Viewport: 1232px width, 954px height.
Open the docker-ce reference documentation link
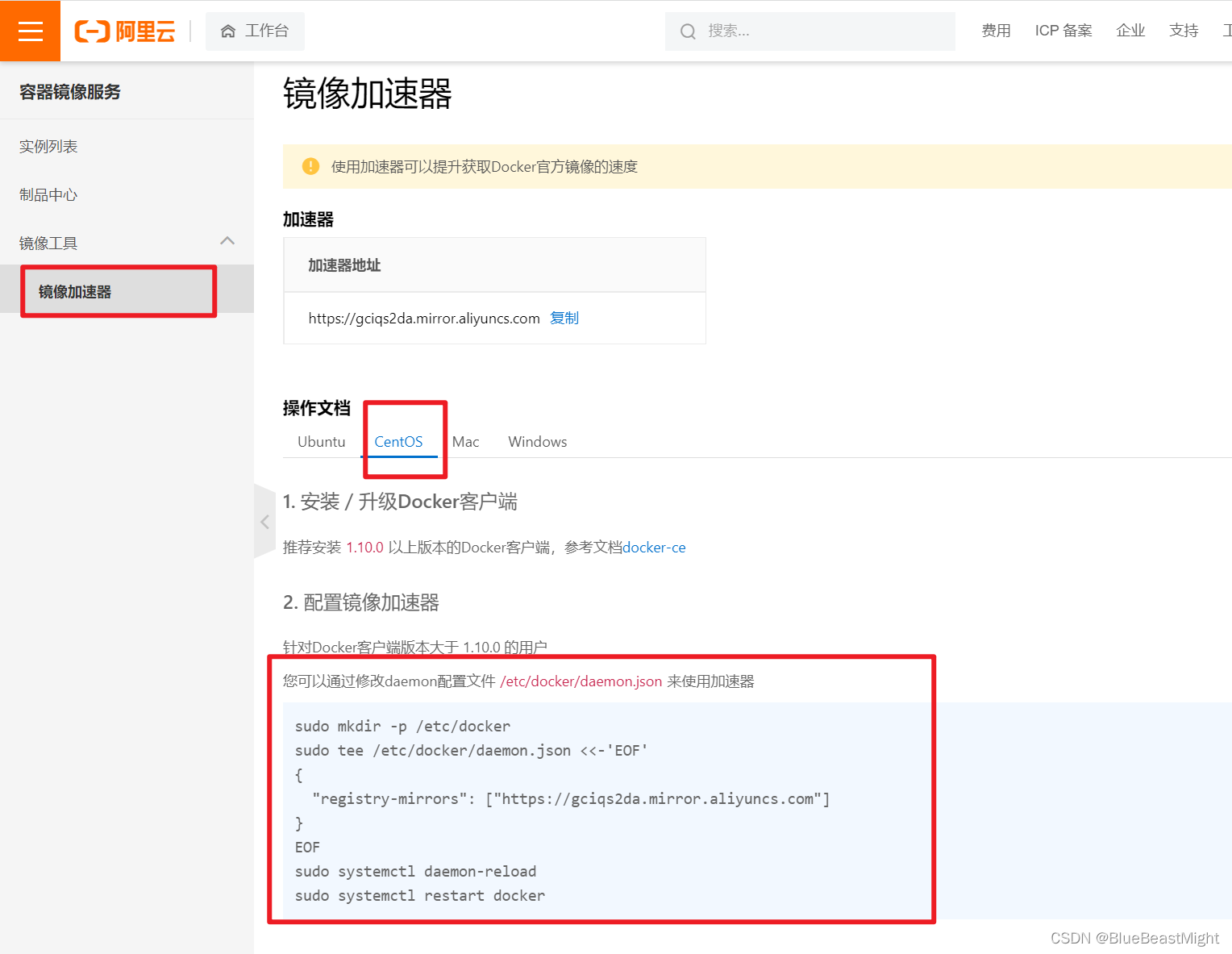point(654,547)
